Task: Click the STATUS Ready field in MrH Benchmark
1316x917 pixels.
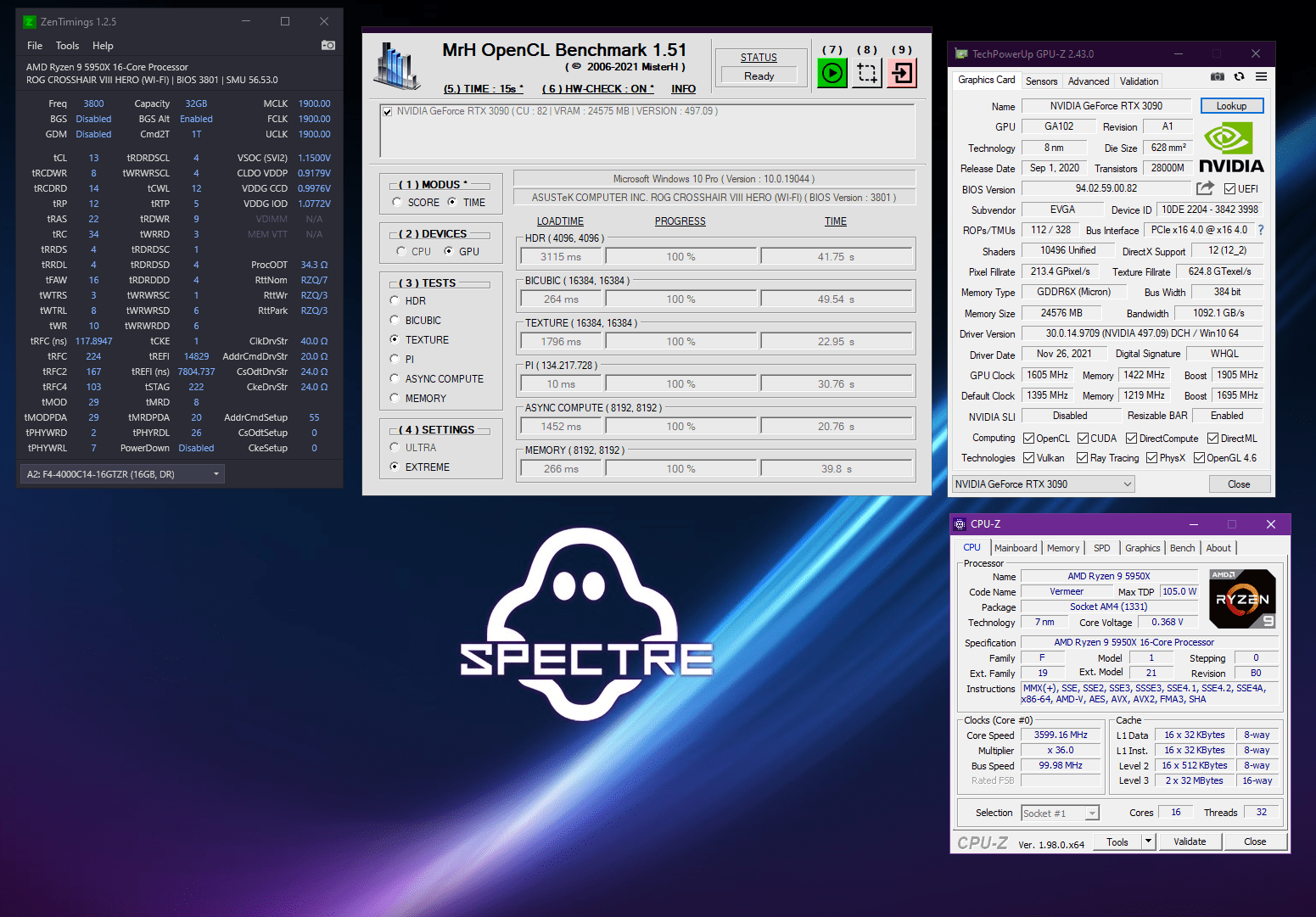Action: click(759, 75)
